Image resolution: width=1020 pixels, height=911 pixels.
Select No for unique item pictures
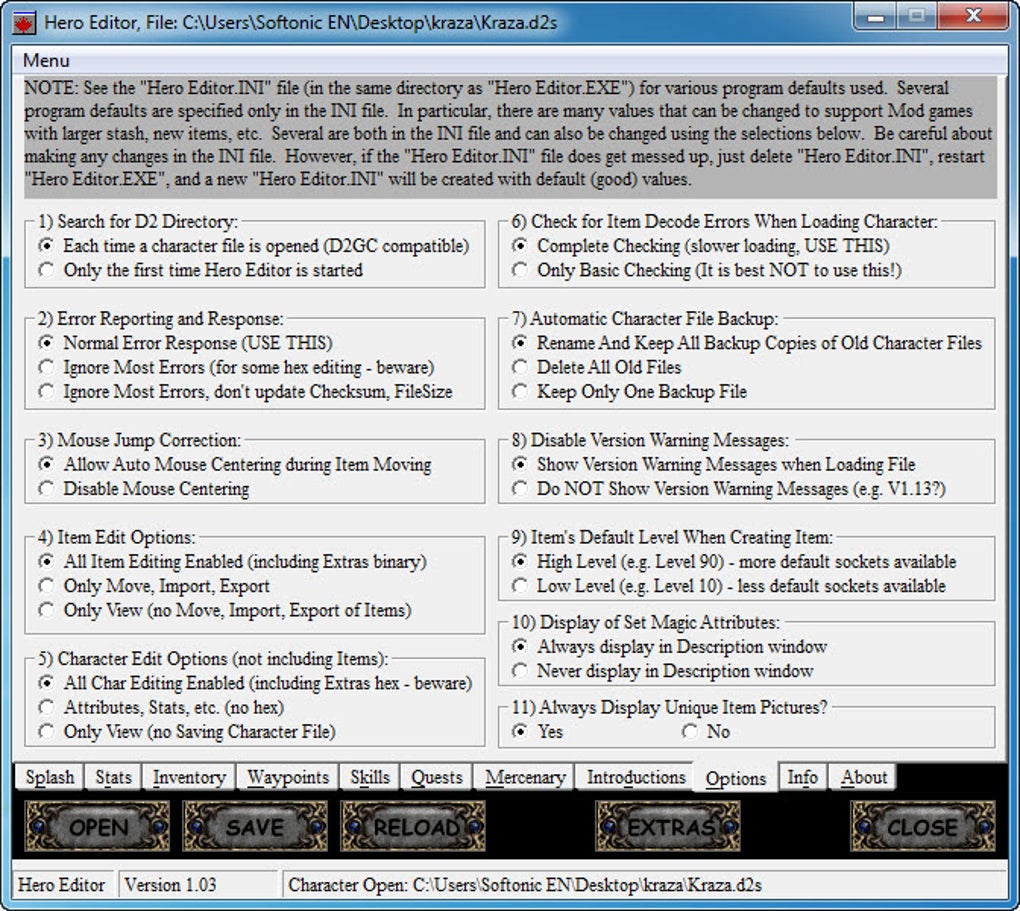[x=706, y=732]
